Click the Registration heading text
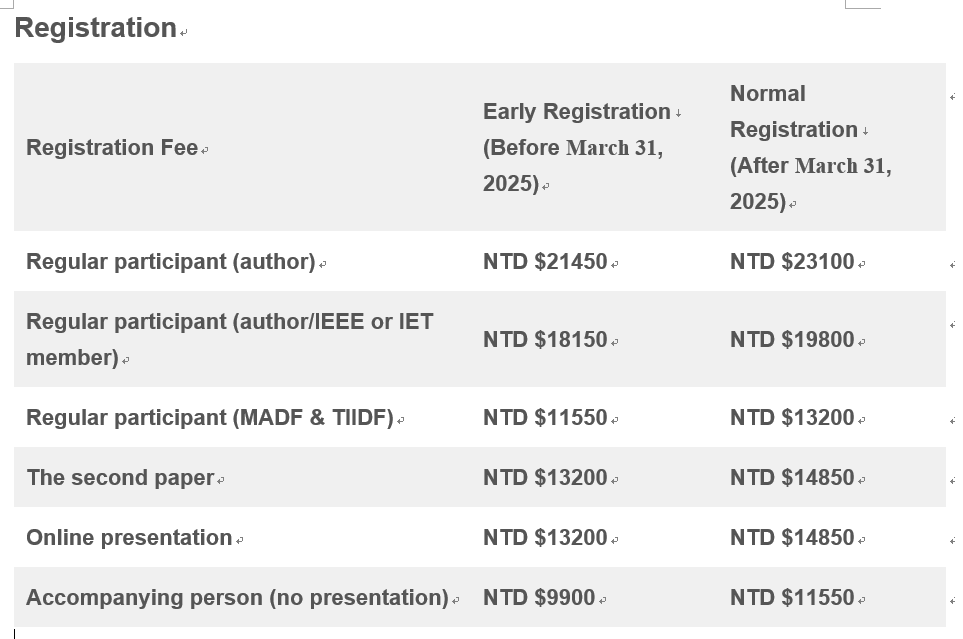963x639 pixels. coord(96,28)
